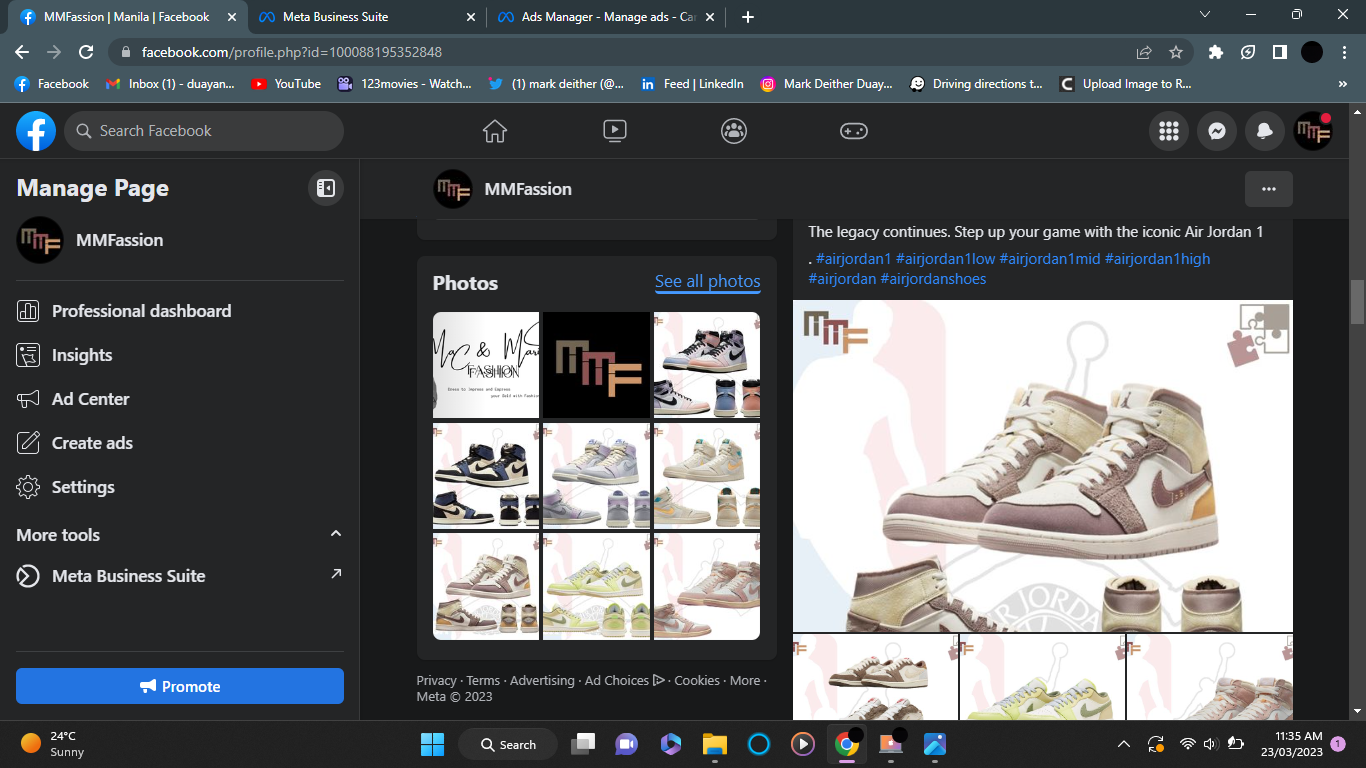Screen dimensions: 1366x768
Task: Click the blue Promote button
Action: coord(180,686)
